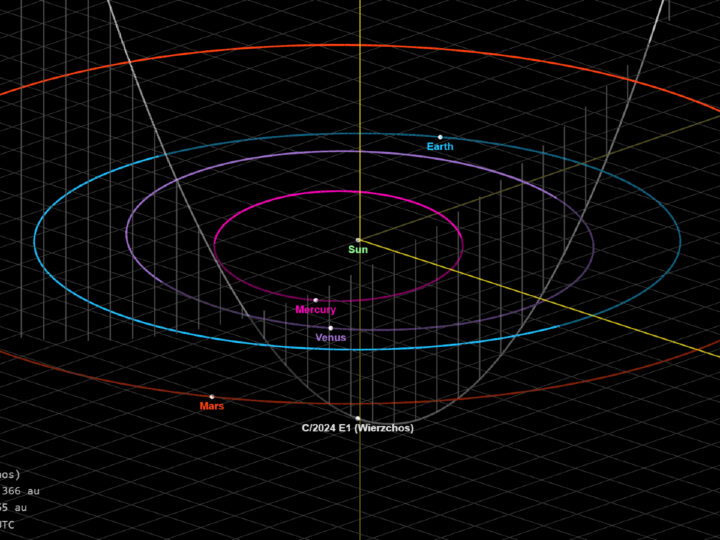Select the magenta Mercury label
This screenshot has width=720, height=540.
[x=316, y=310]
